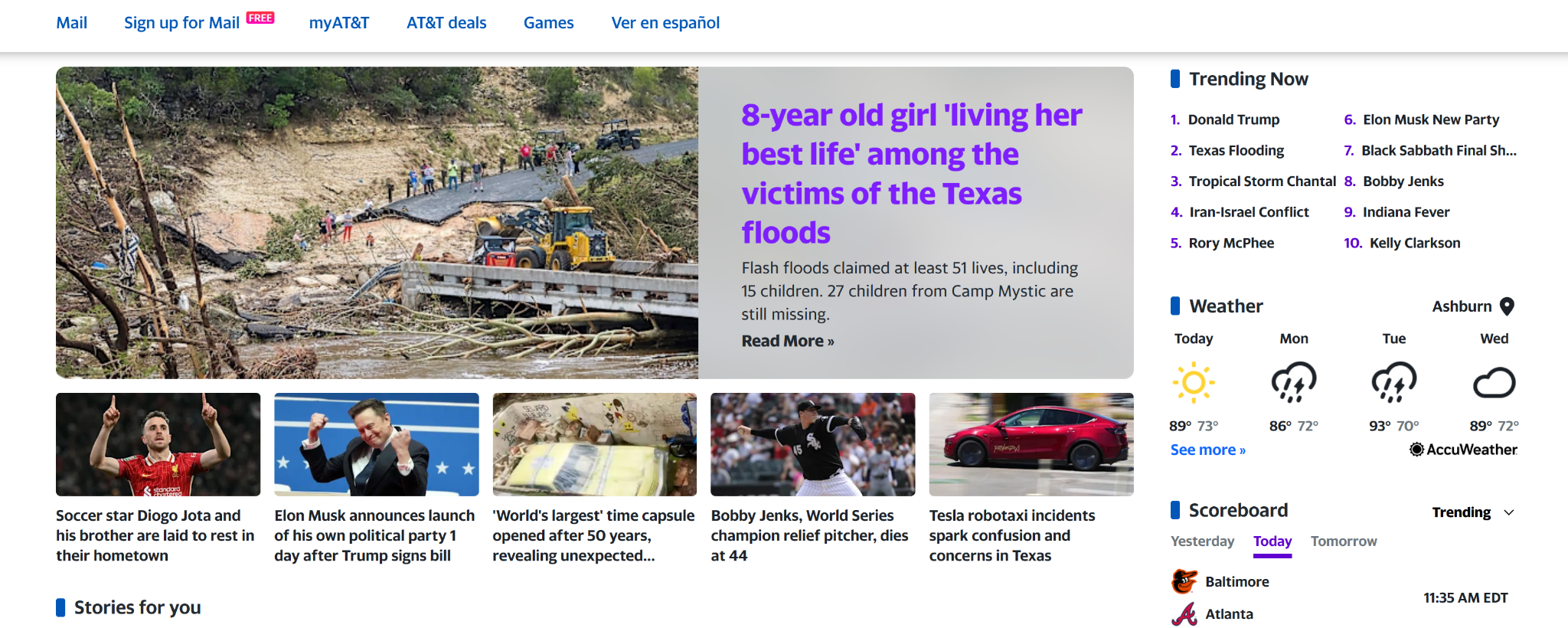Switch scoreboard to the Tomorrow tab
The height and width of the screenshot is (628, 1568).
point(1344,541)
